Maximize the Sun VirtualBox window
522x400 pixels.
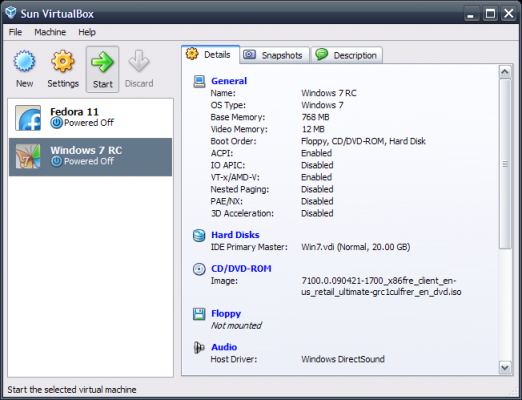[x=490, y=14]
